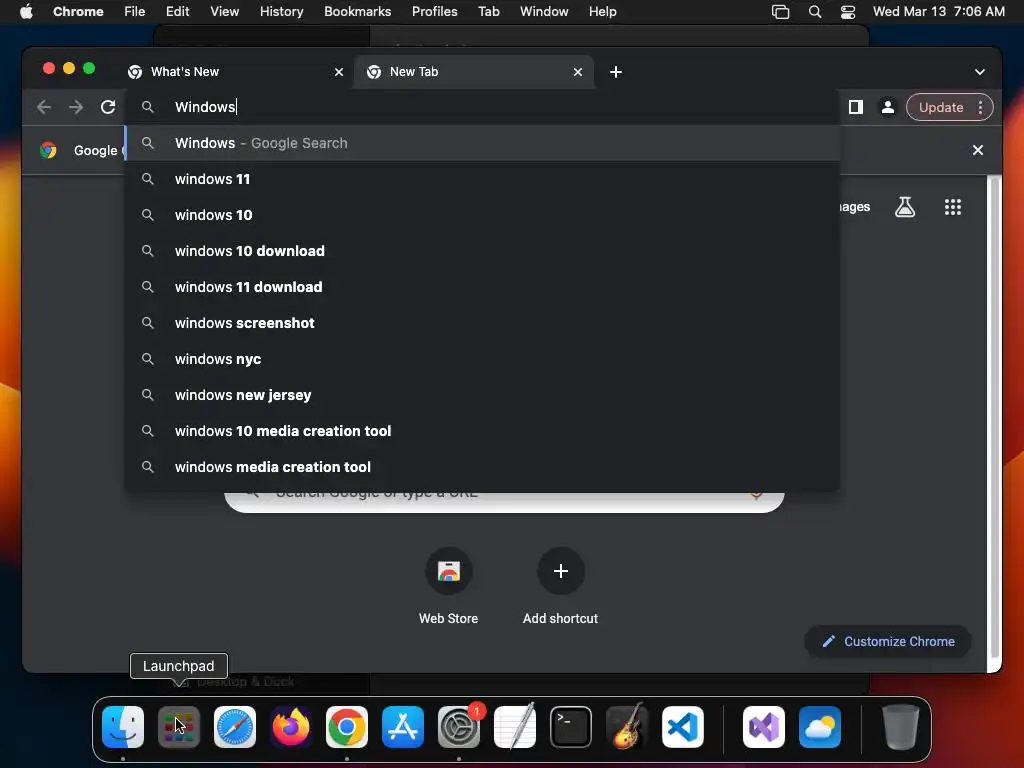The height and width of the screenshot is (768, 1024).
Task: Open a new tab with plus button
Action: (x=616, y=72)
